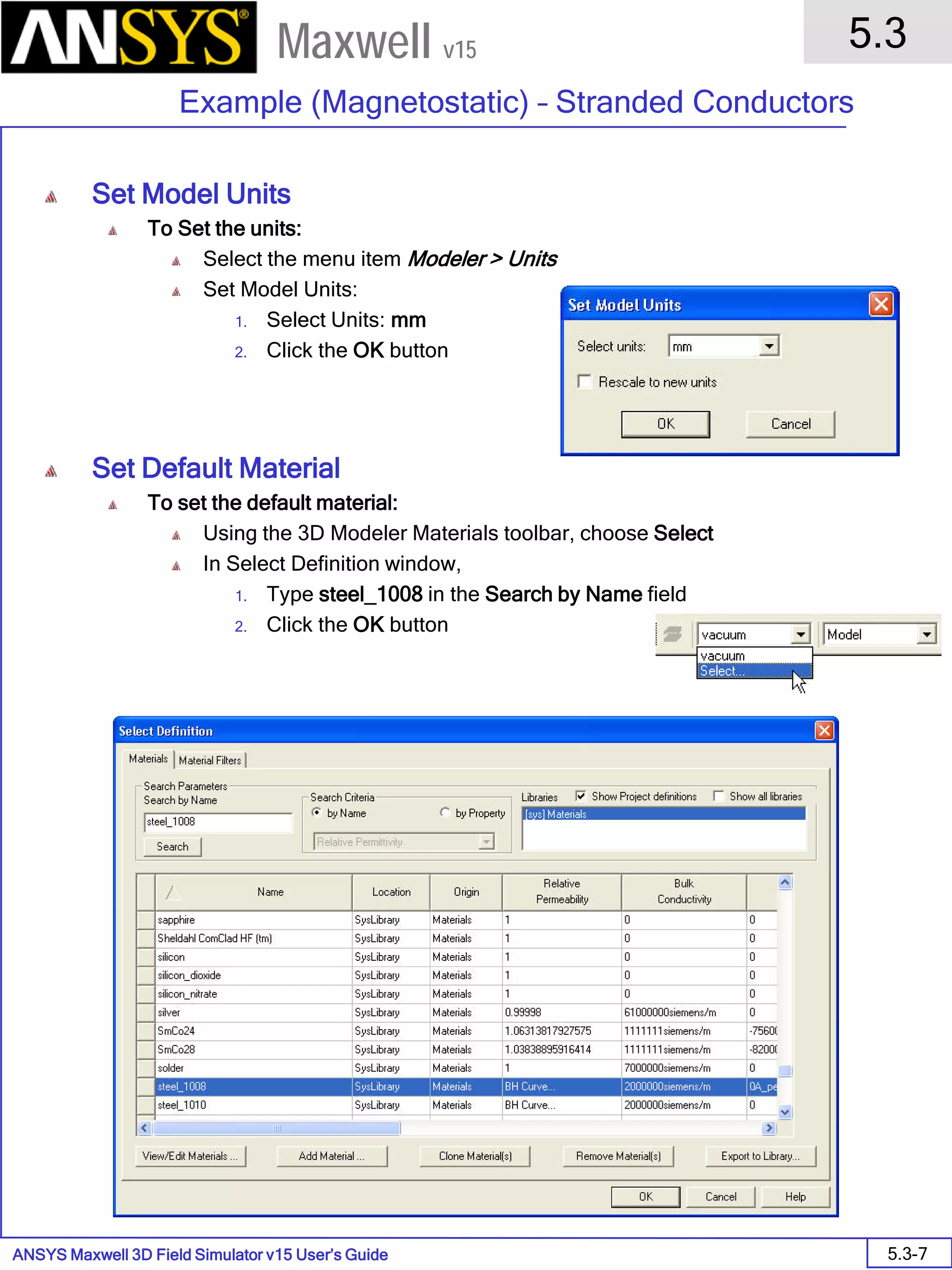952x1270 pixels.
Task: Select the sapphire row
Action: [x=457, y=920]
